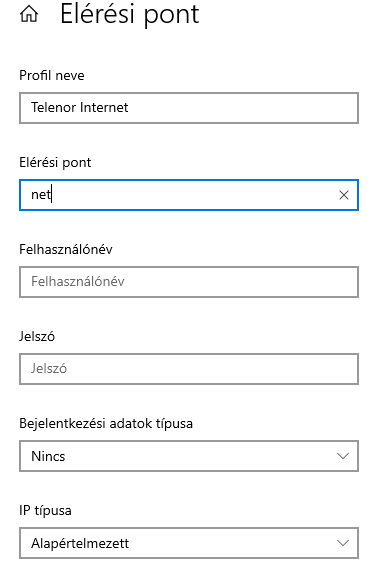Clear the Elérési pont field with X
Image resolution: width=373 pixels, height=577 pixels.
[344, 195]
